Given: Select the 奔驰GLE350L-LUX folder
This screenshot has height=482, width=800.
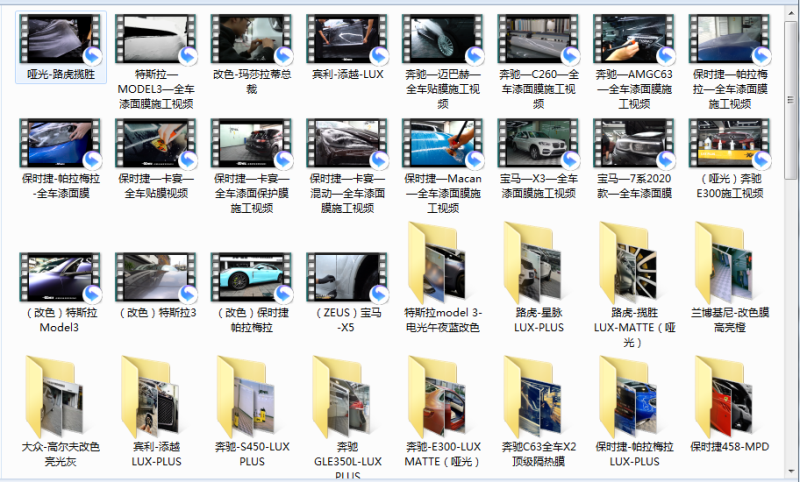Looking at the screenshot, I should (341, 397).
